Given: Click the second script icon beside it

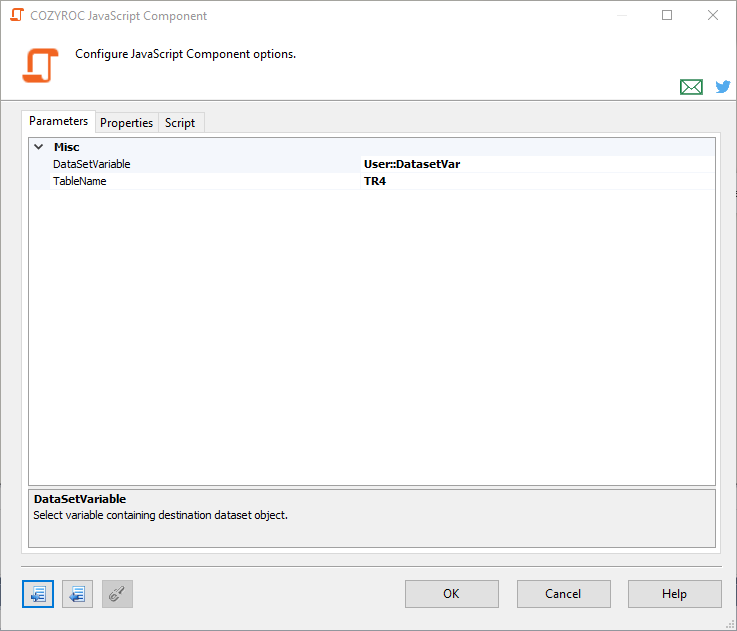Looking at the screenshot, I should 78,594.
